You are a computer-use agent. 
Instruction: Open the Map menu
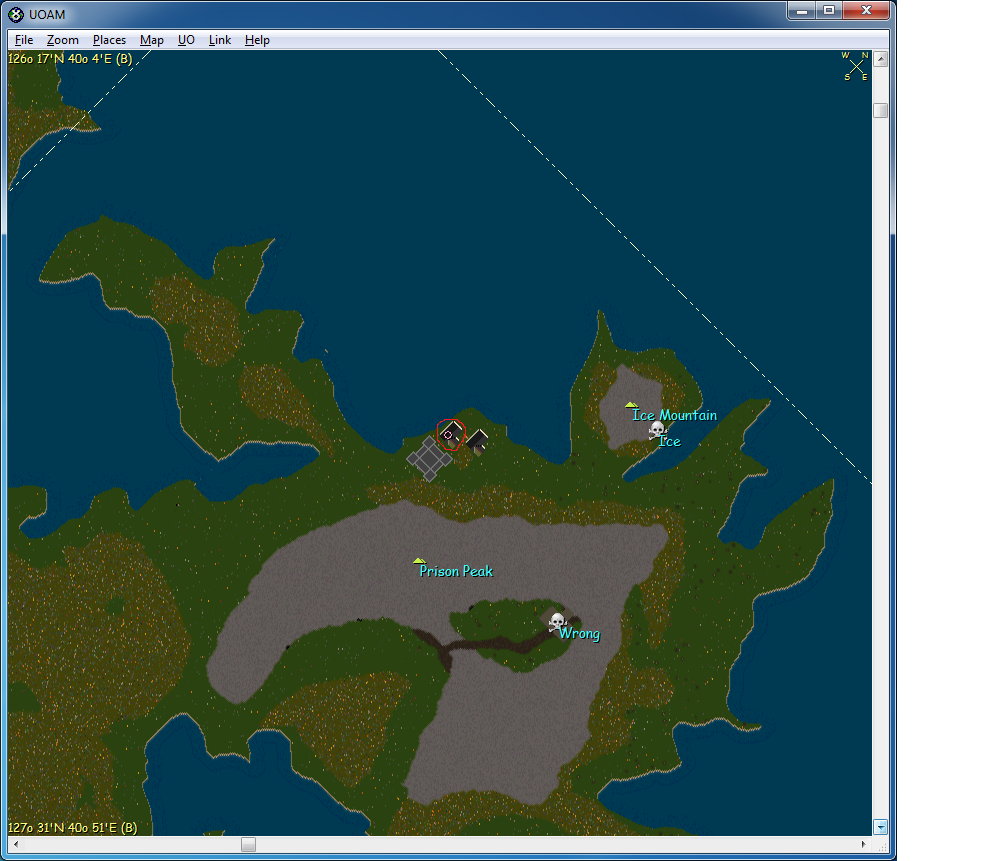[x=152, y=40]
